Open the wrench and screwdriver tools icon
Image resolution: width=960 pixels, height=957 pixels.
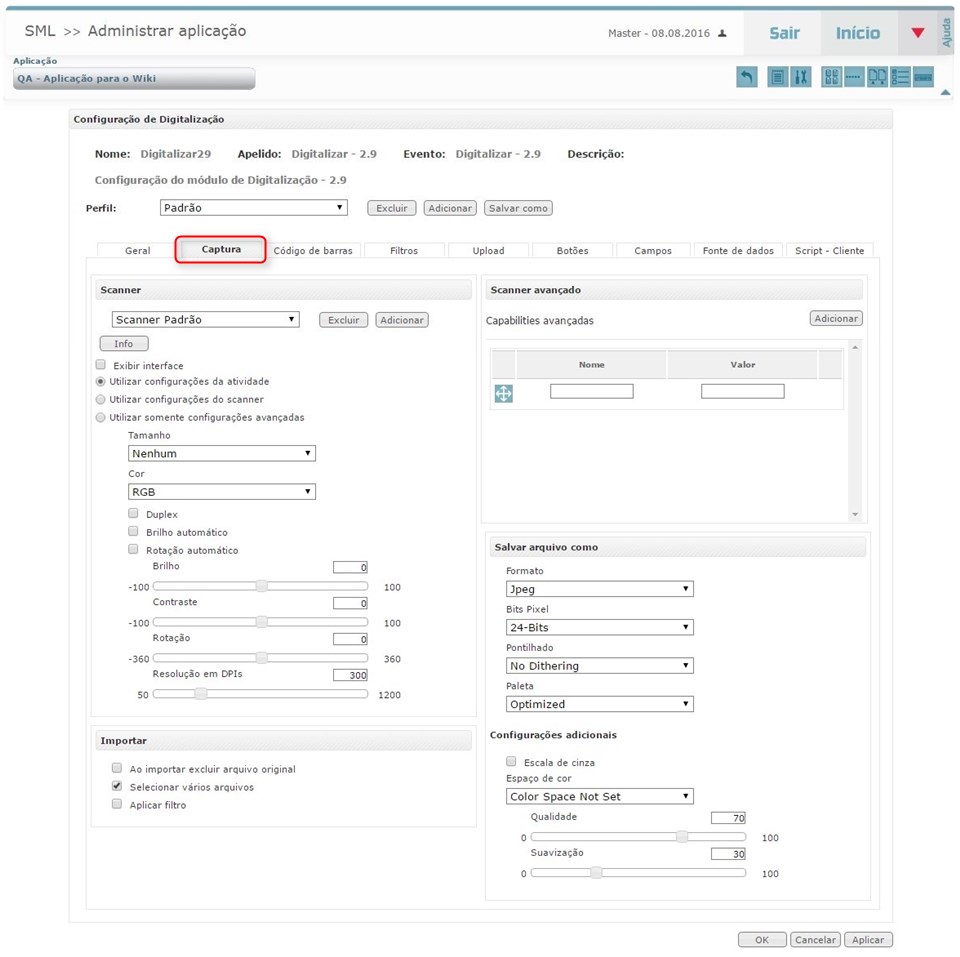(800, 77)
